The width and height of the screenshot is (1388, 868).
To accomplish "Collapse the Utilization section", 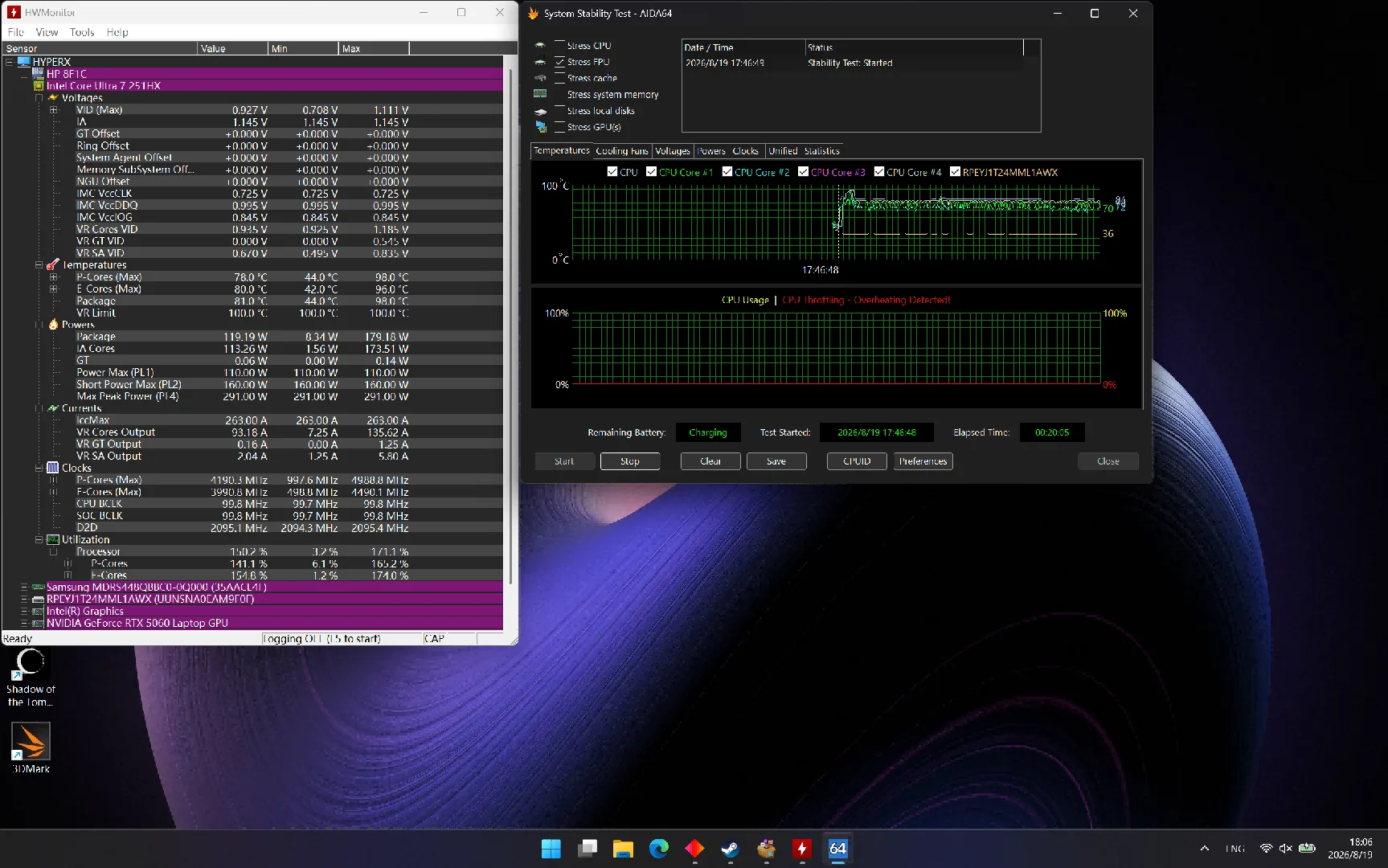I will pyautogui.click(x=39, y=539).
